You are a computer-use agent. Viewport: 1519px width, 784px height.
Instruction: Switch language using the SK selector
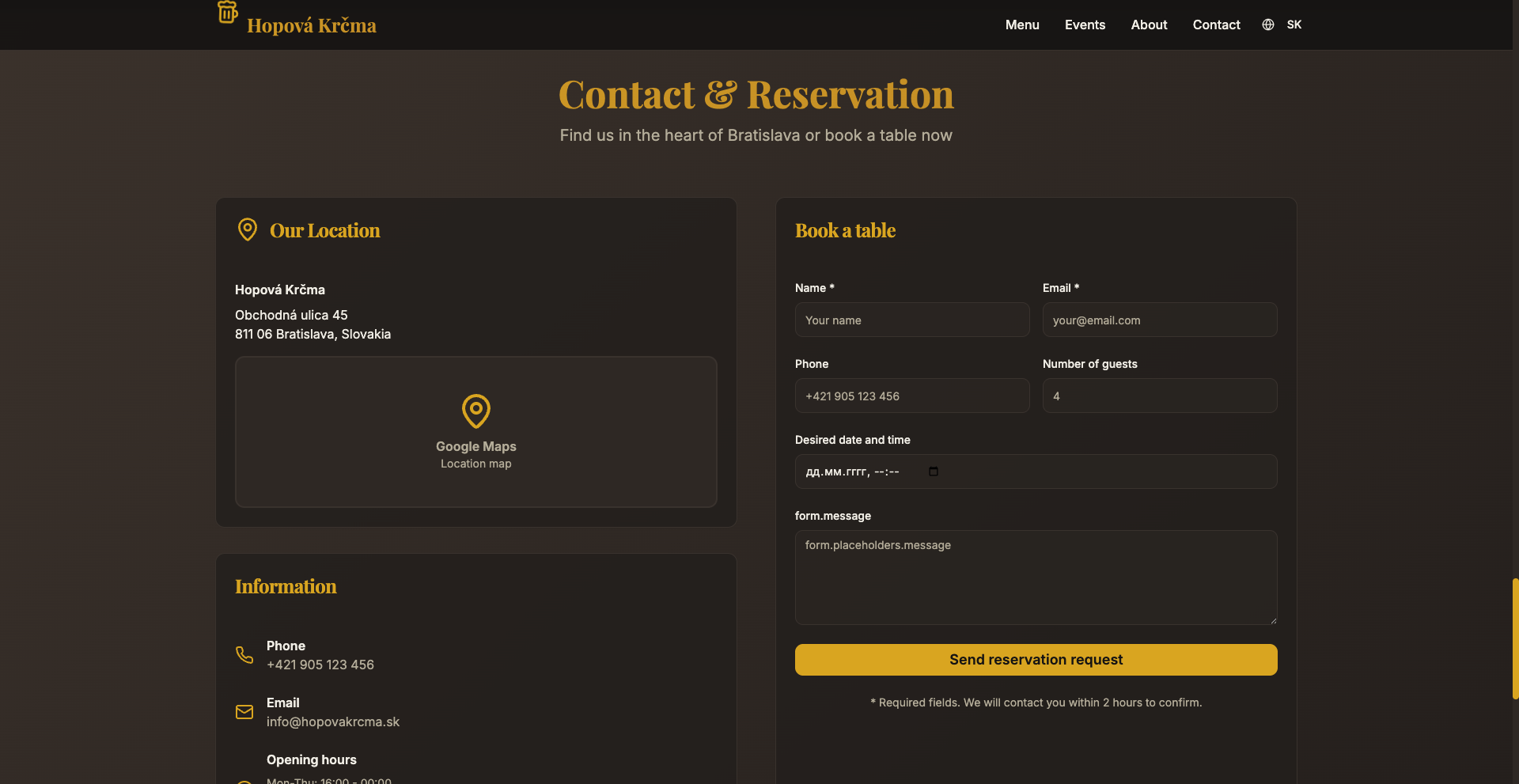(1294, 25)
